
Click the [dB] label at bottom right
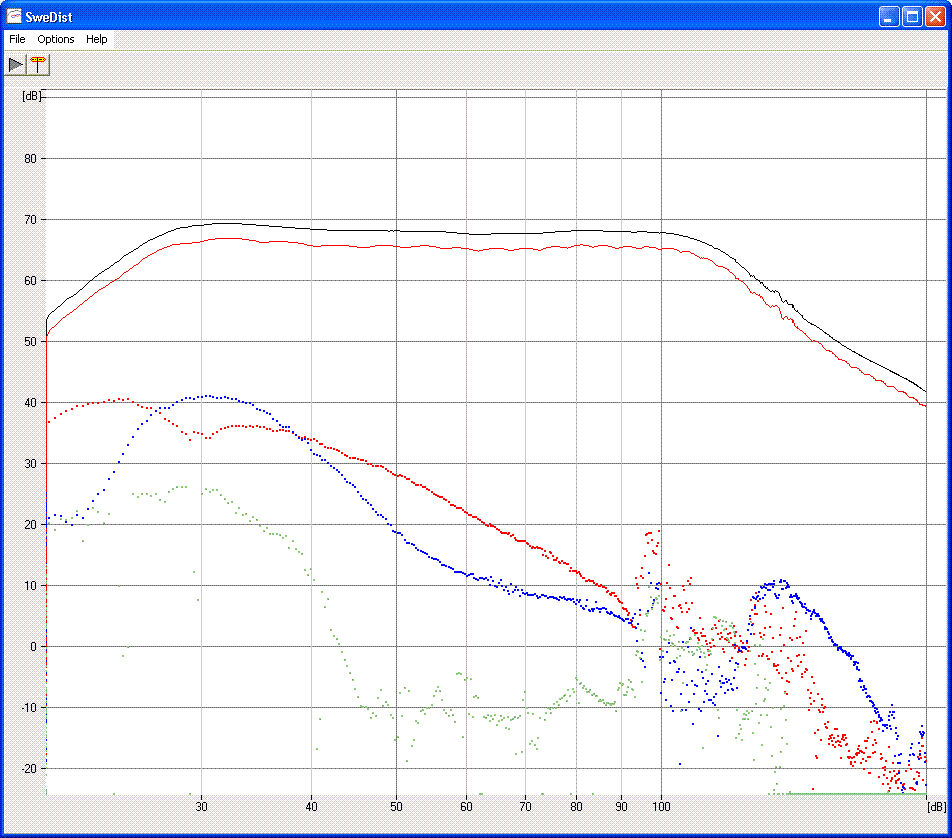936,806
